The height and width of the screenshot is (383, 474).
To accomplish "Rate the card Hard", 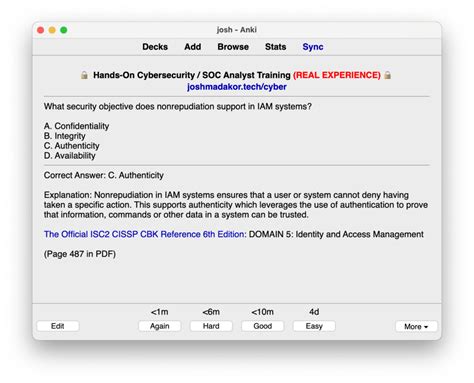I will pyautogui.click(x=211, y=326).
